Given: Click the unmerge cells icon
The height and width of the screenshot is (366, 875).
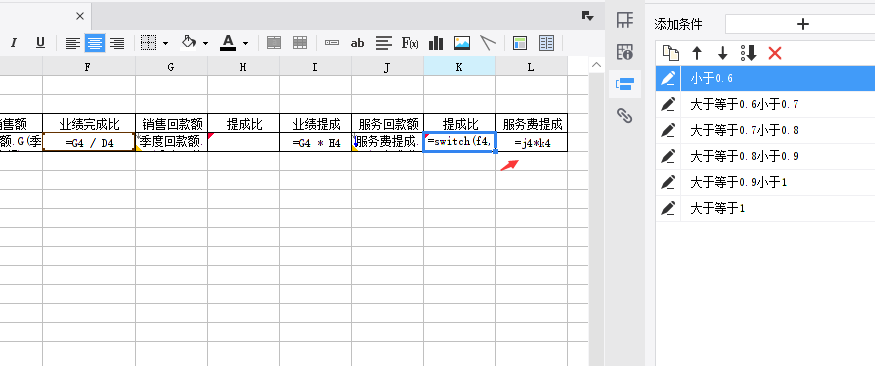Looking at the screenshot, I should coord(300,43).
